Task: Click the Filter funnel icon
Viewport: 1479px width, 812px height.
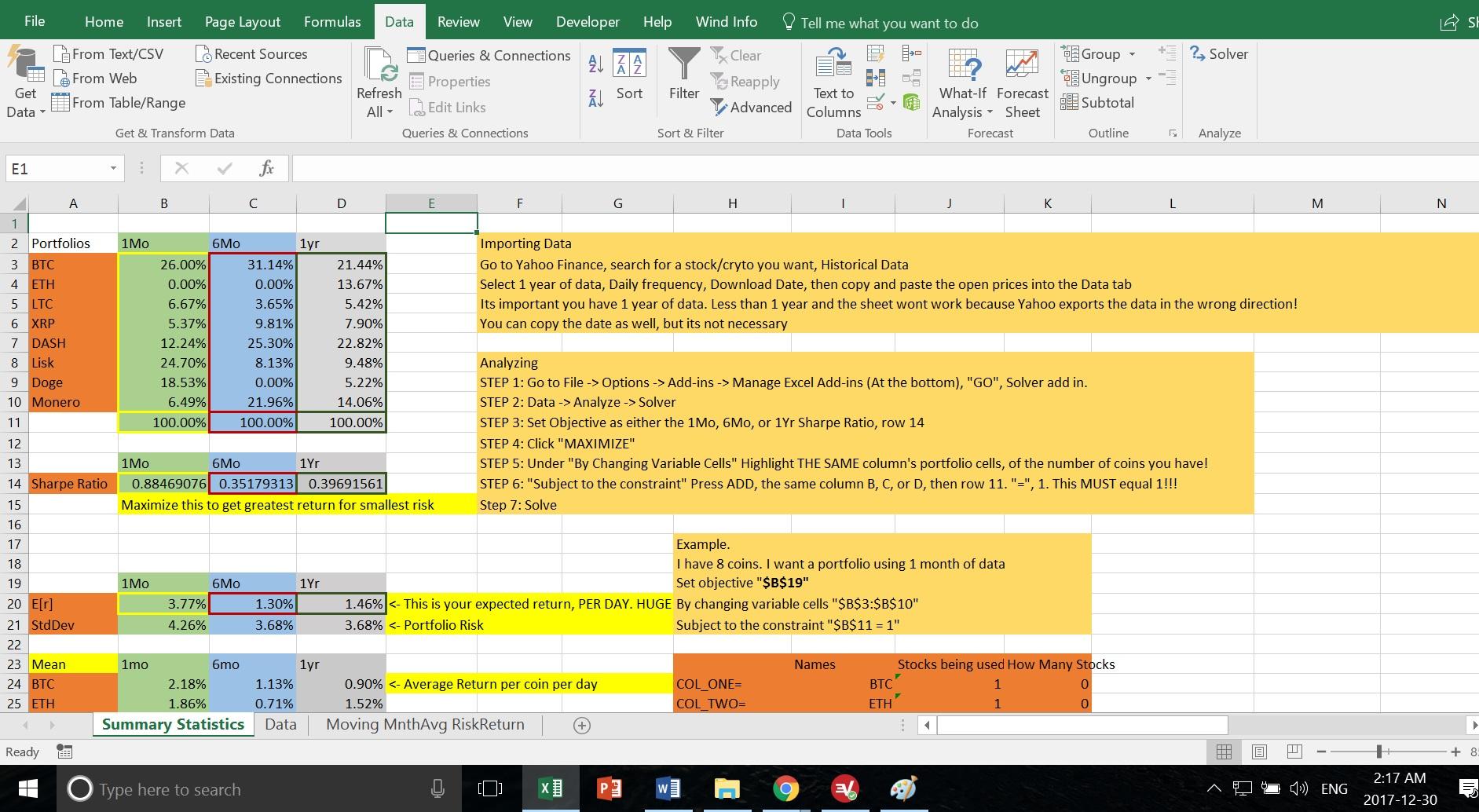Action: point(683,64)
